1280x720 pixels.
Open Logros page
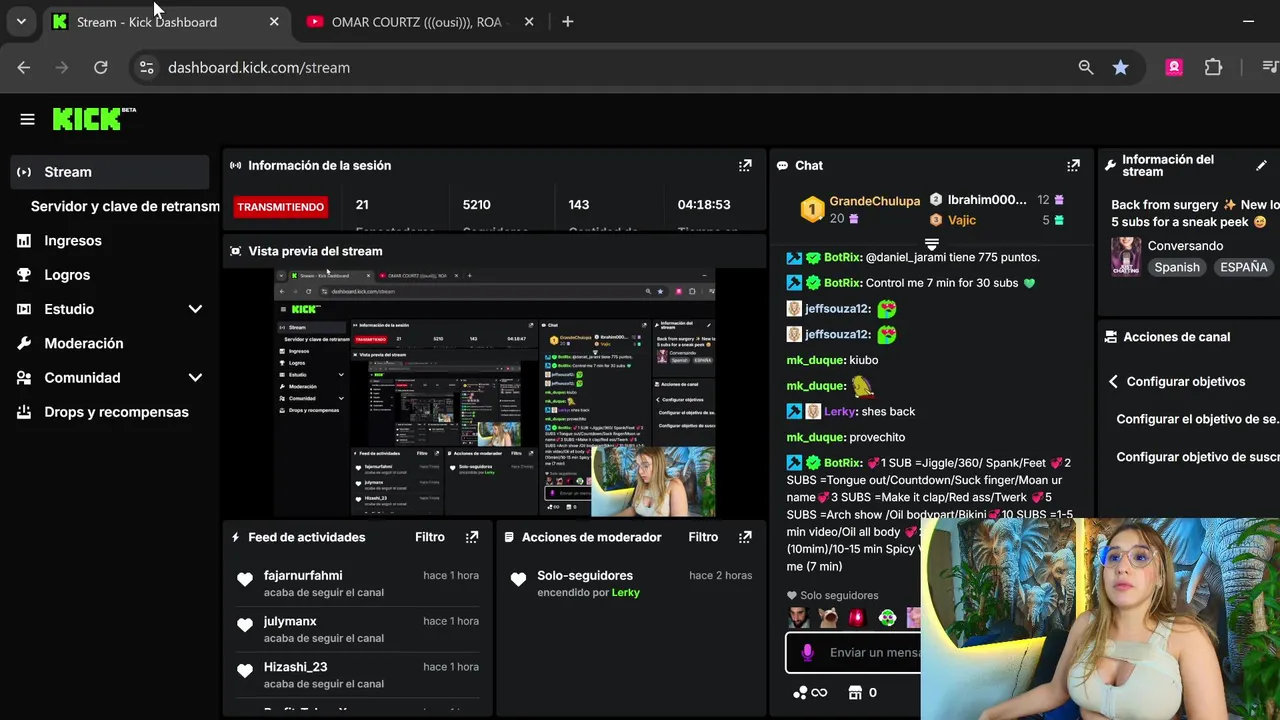[67, 275]
